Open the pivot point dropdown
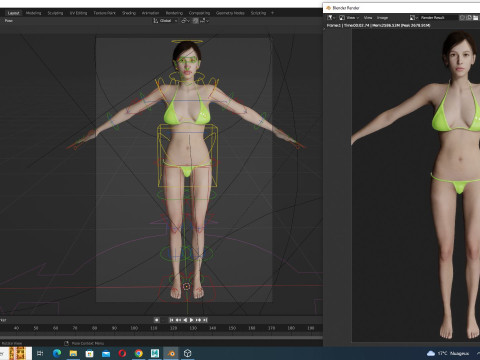The width and height of the screenshot is (480, 360). [185, 21]
